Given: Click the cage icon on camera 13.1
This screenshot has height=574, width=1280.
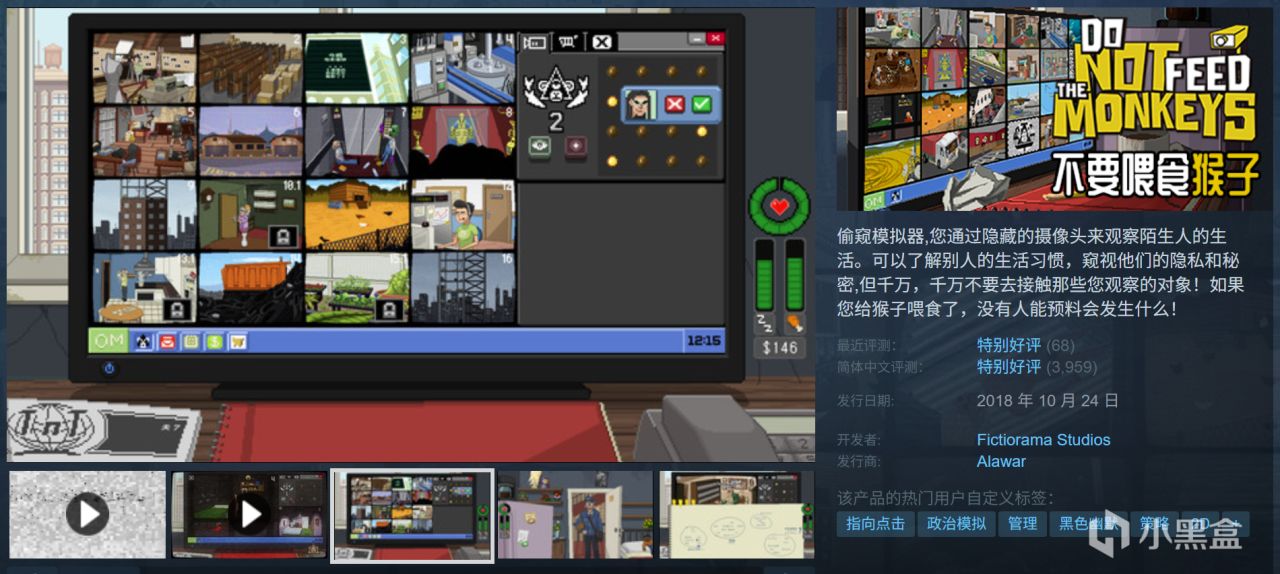Looking at the screenshot, I should pos(177,309).
